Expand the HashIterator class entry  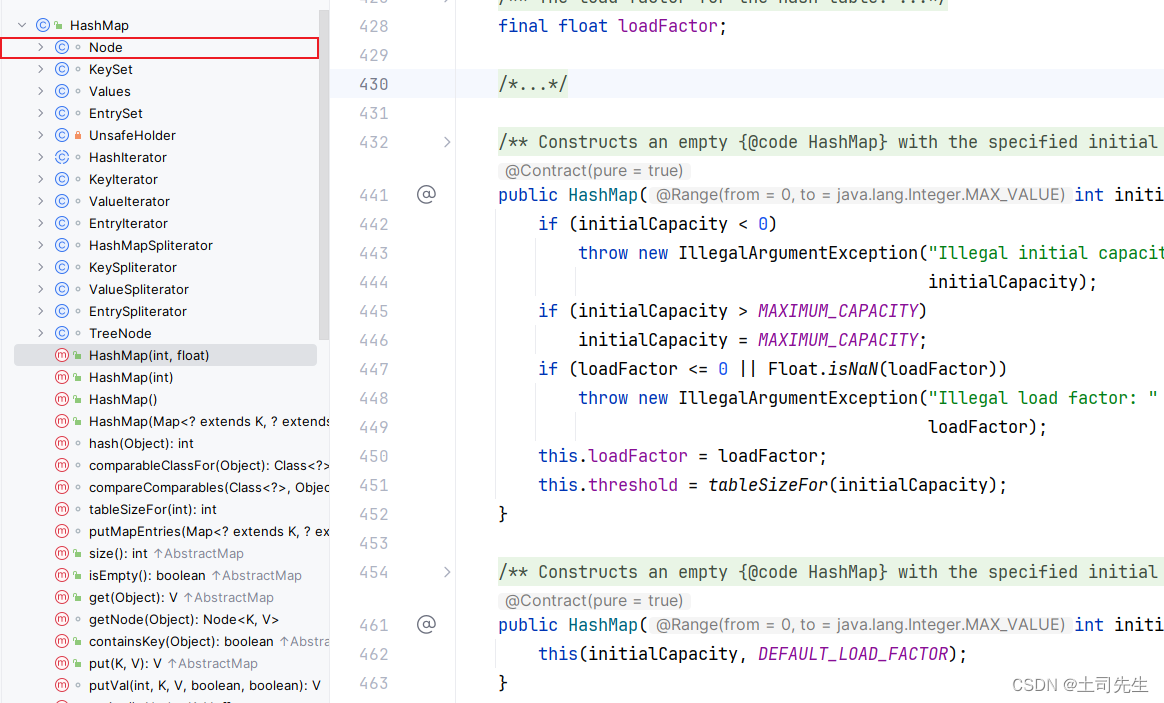pyautogui.click(x=41, y=157)
